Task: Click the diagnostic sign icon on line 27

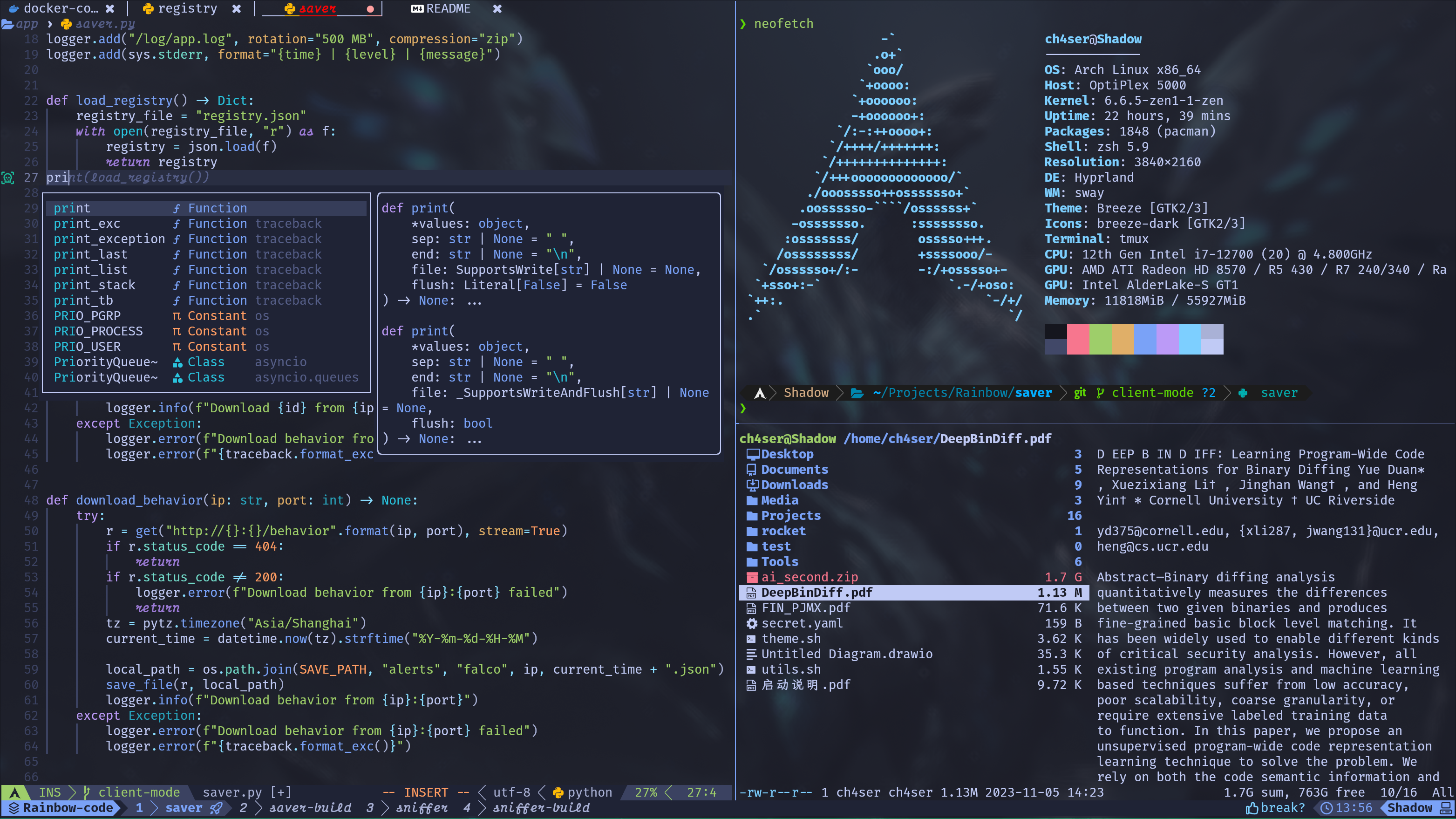Action: coord(8,177)
